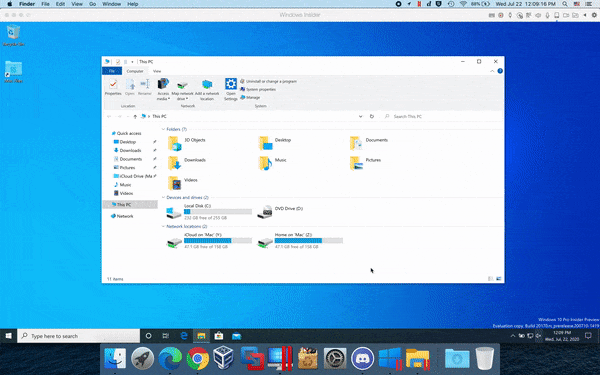
Task: Open Quick Access Toolbar customize arrow
Action: click(132, 62)
